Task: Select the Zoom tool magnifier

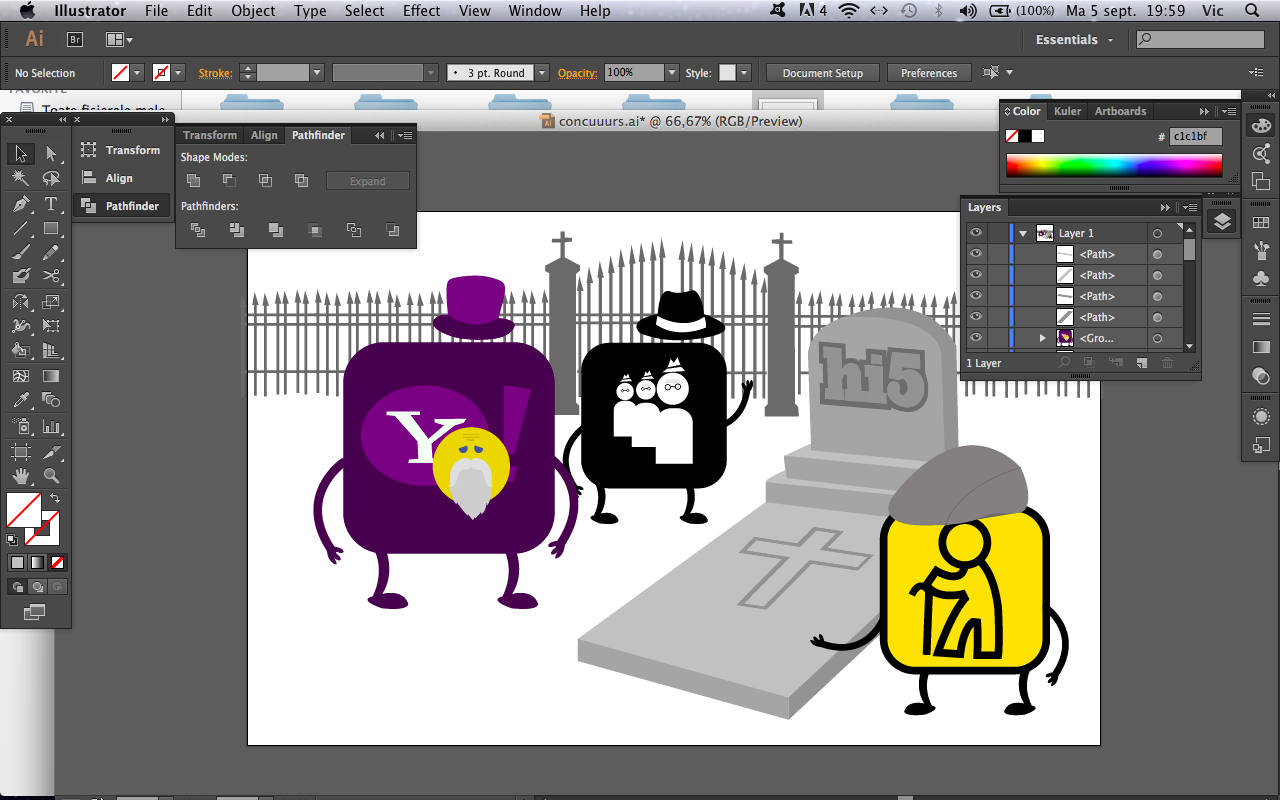Action: (x=51, y=476)
